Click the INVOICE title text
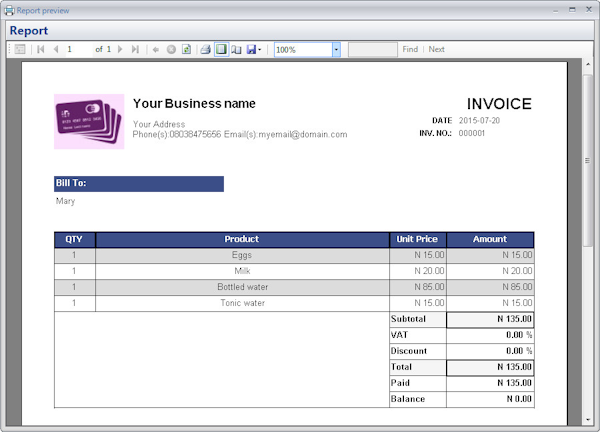Screen dimensions: 600x432 pyautogui.click(x=499, y=104)
